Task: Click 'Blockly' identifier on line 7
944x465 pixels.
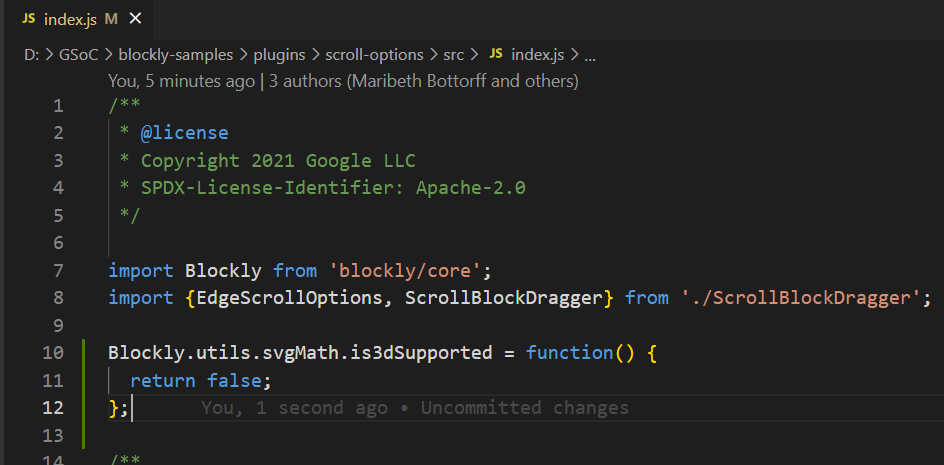Action: click(x=223, y=270)
